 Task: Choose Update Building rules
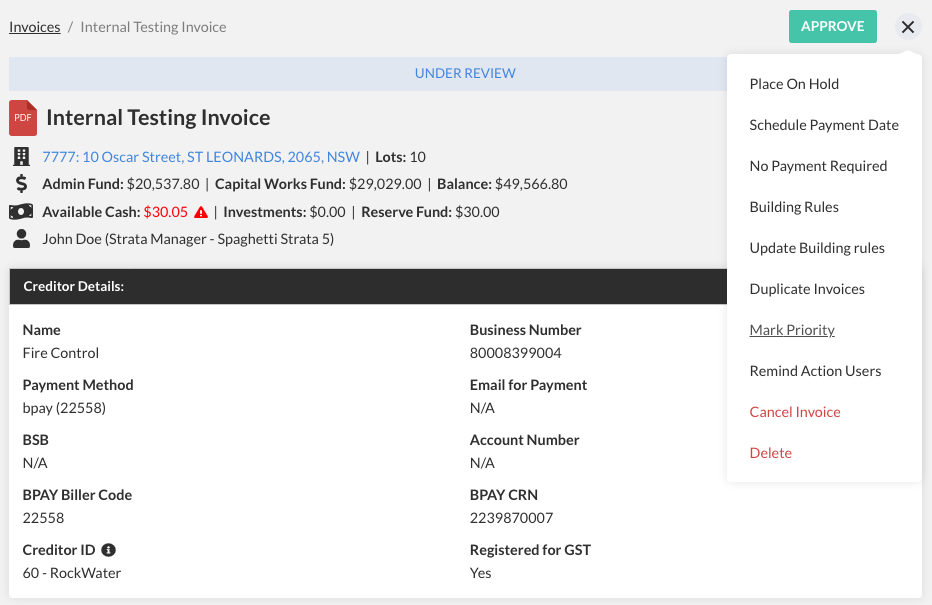click(x=817, y=248)
